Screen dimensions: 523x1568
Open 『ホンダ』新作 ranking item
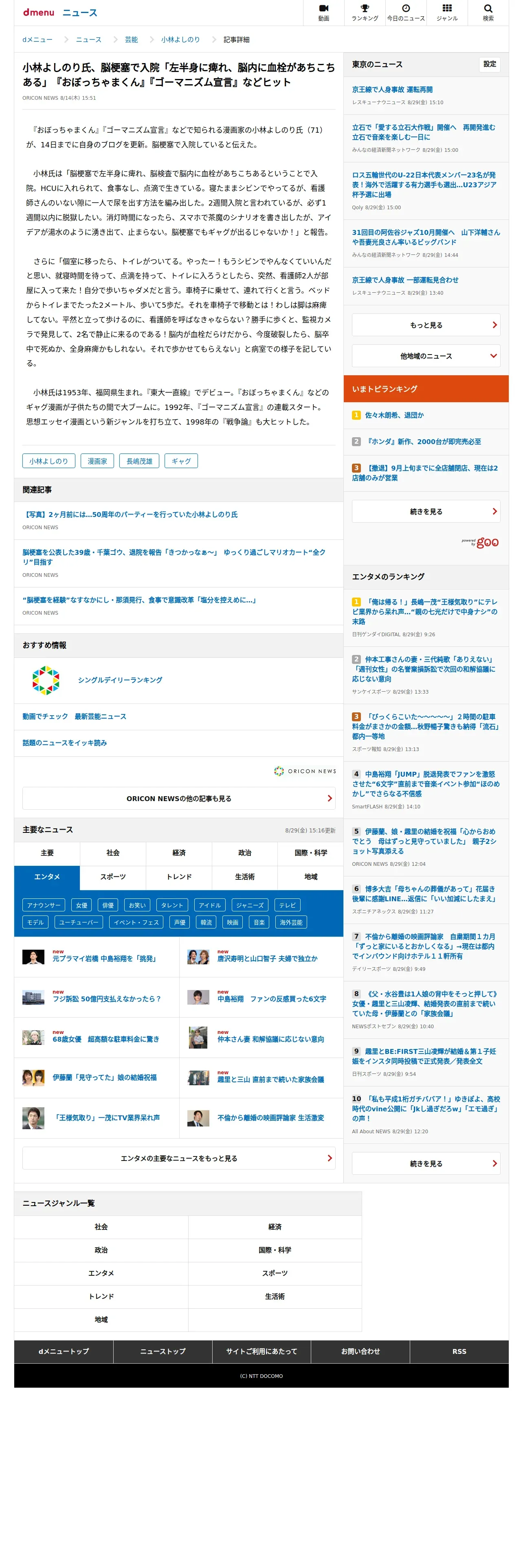pos(422,441)
